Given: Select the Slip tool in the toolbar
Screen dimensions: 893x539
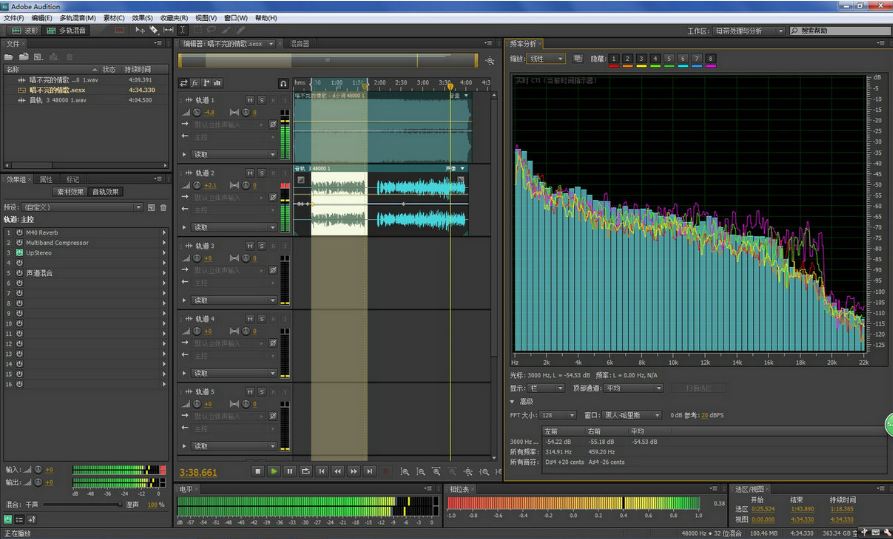Looking at the screenshot, I should (x=169, y=30).
